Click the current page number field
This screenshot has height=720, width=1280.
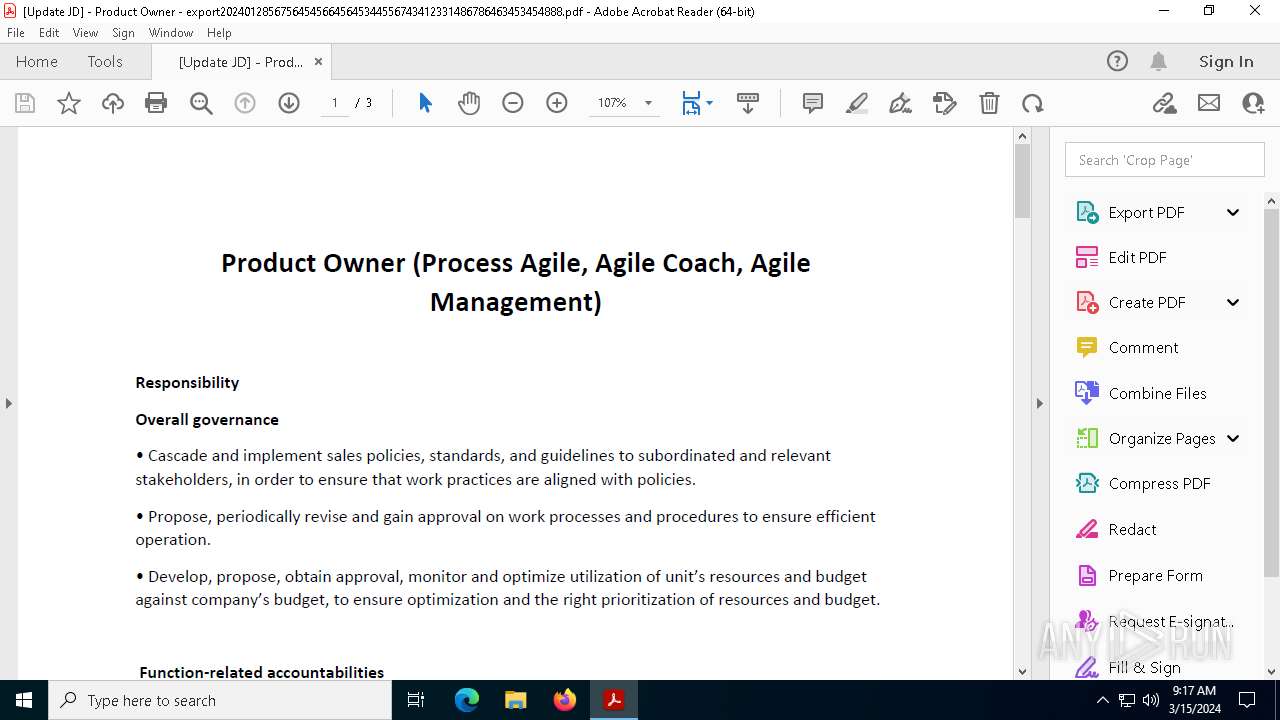point(334,103)
